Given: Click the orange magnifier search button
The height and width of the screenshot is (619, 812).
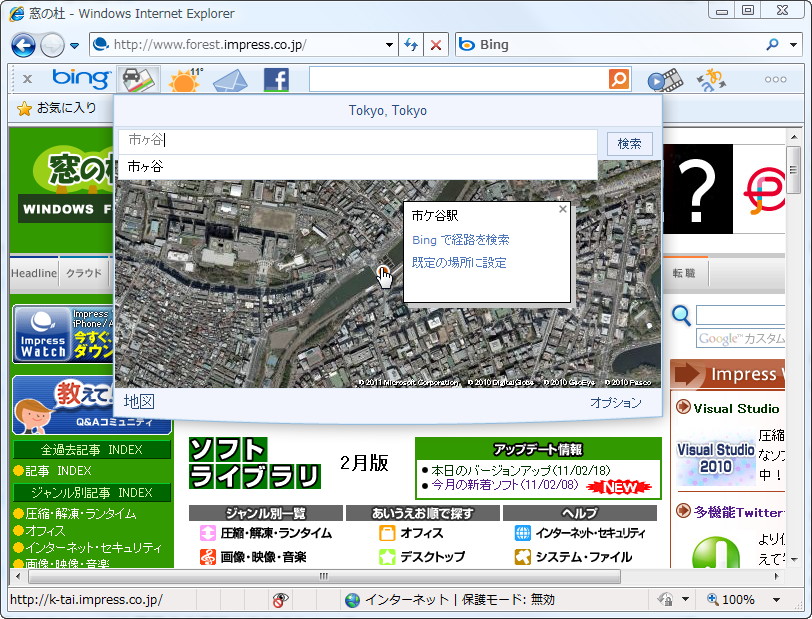Looking at the screenshot, I should click(x=618, y=79).
